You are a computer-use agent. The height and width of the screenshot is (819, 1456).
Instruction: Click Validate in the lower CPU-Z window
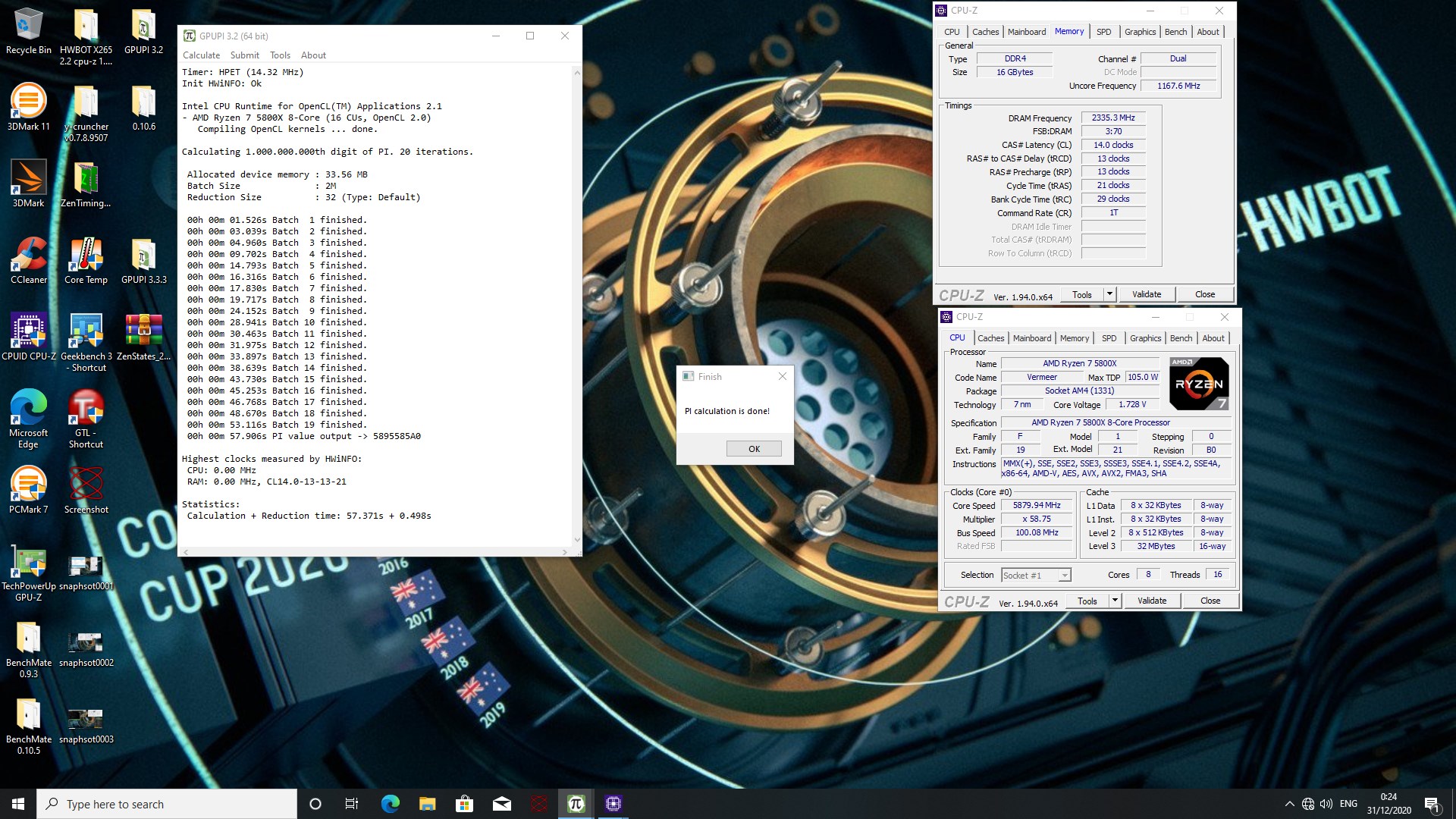[x=1152, y=601]
